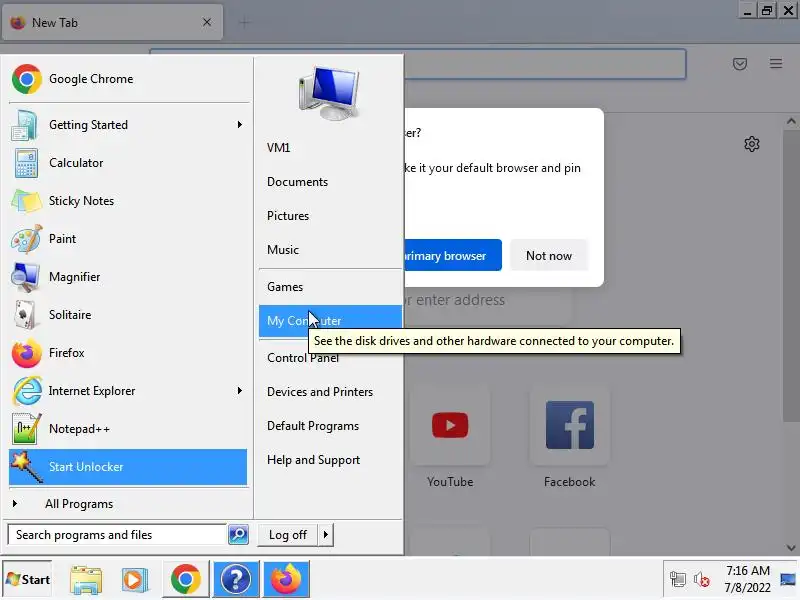
Task: Expand Getting Started submenu arrow
Action: tap(240, 125)
